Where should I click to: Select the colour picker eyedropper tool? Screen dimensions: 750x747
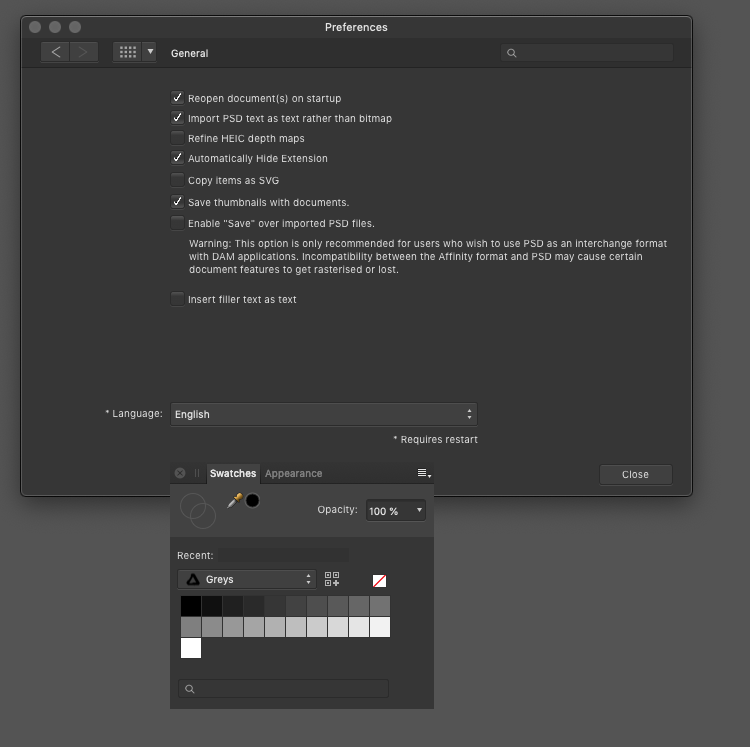(x=234, y=501)
